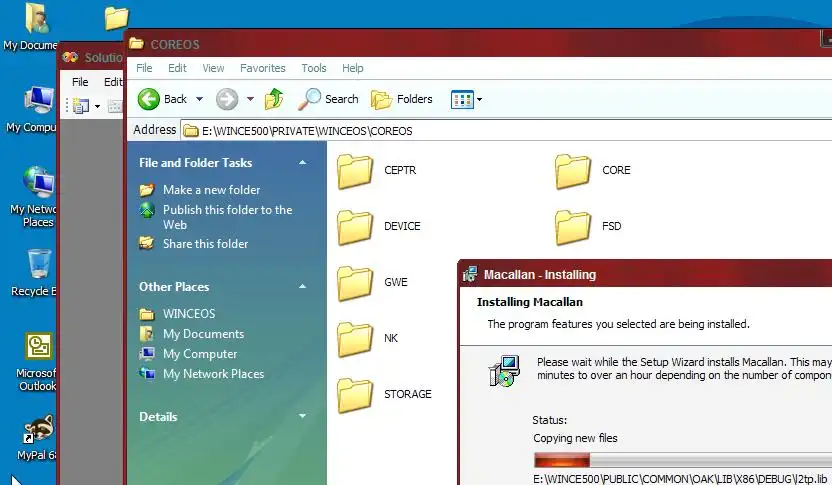The width and height of the screenshot is (832, 485).
Task: Click the Macallan installer title bar icon
Action: 470,274
